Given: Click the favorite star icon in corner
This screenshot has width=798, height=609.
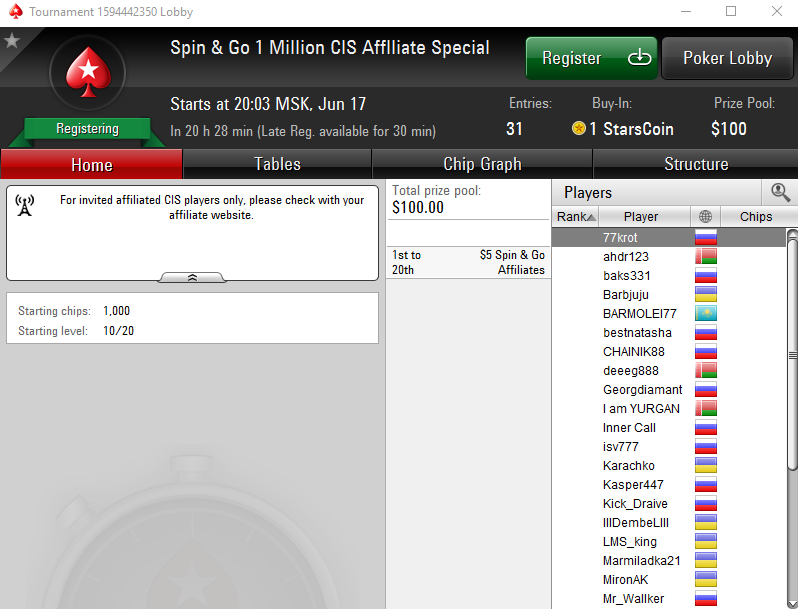Looking at the screenshot, I should pos(12,40).
